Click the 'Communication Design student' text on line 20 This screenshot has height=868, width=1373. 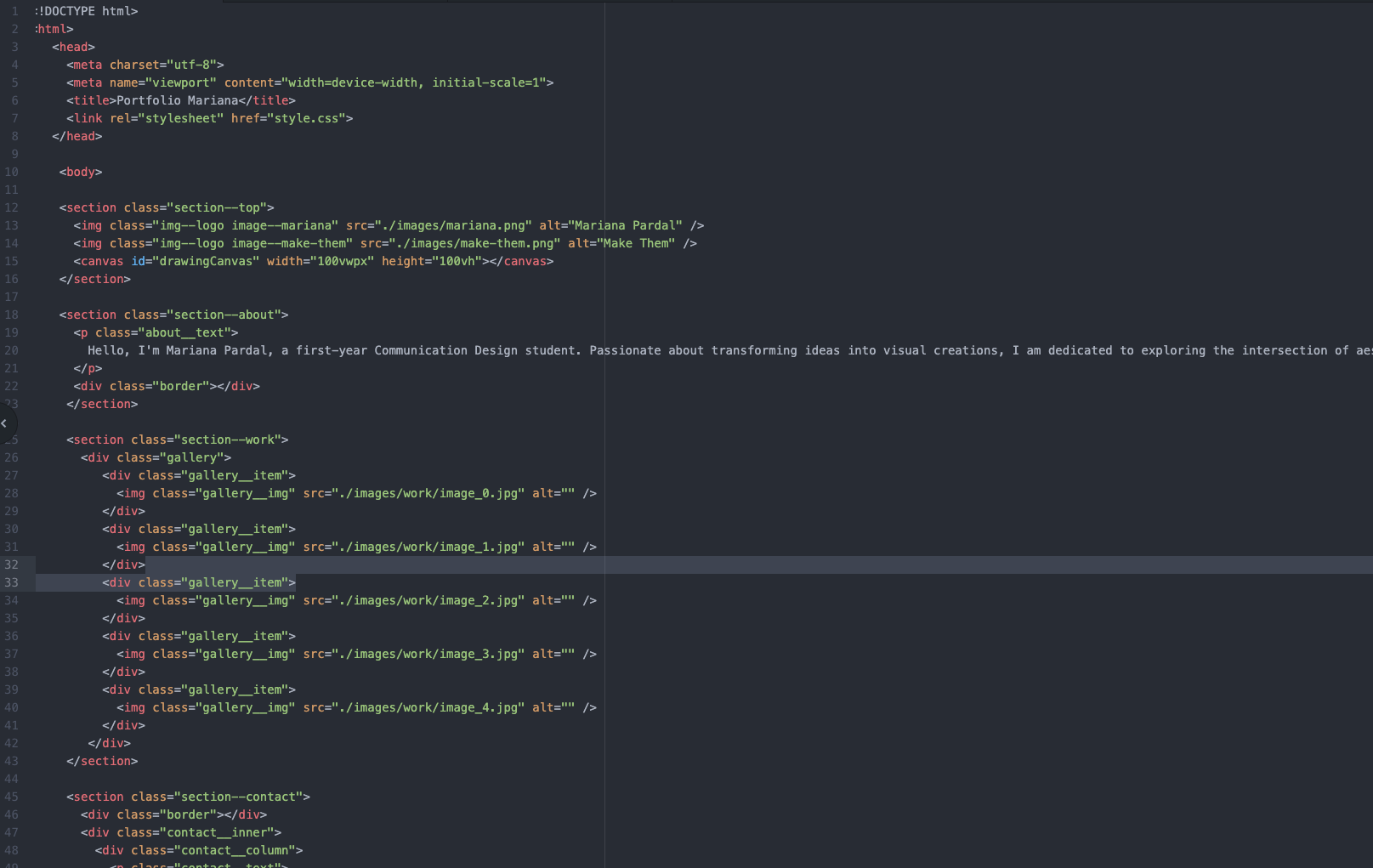[x=474, y=350]
